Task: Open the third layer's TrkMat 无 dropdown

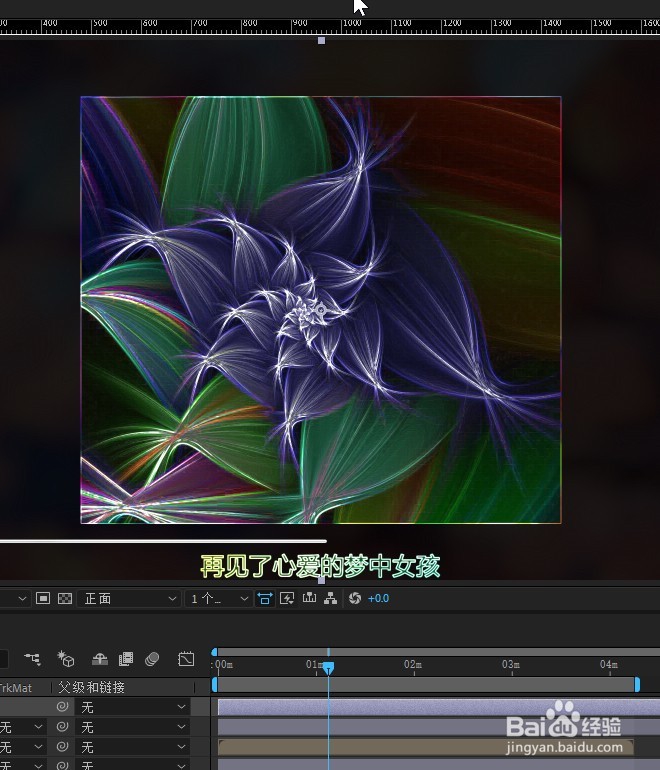Action: [x=22, y=747]
